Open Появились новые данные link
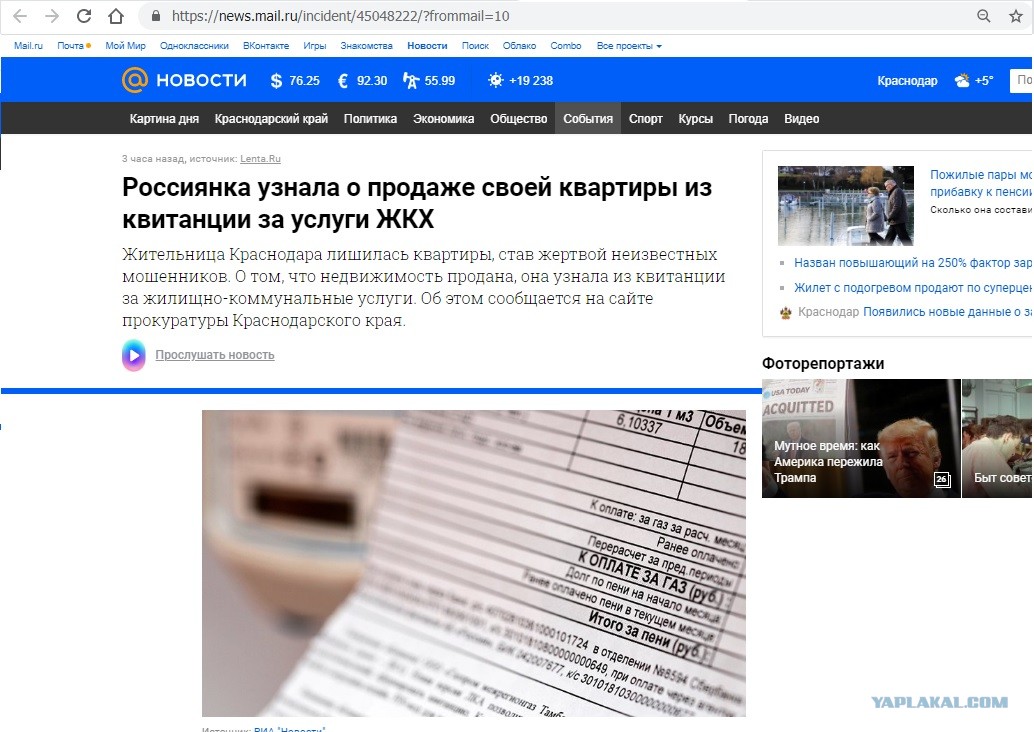 (948, 312)
